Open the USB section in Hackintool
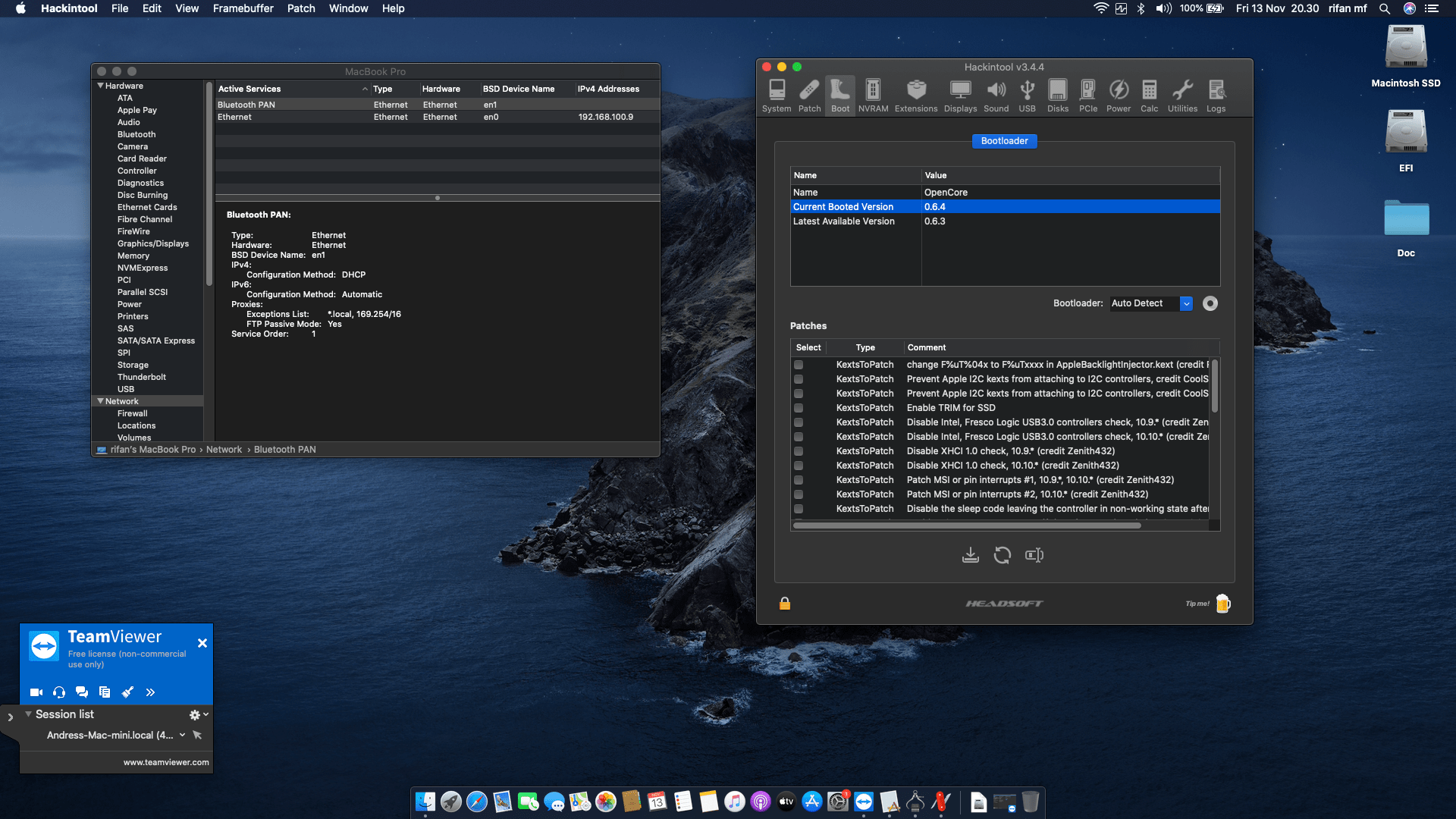1456x819 pixels. 1027,95
